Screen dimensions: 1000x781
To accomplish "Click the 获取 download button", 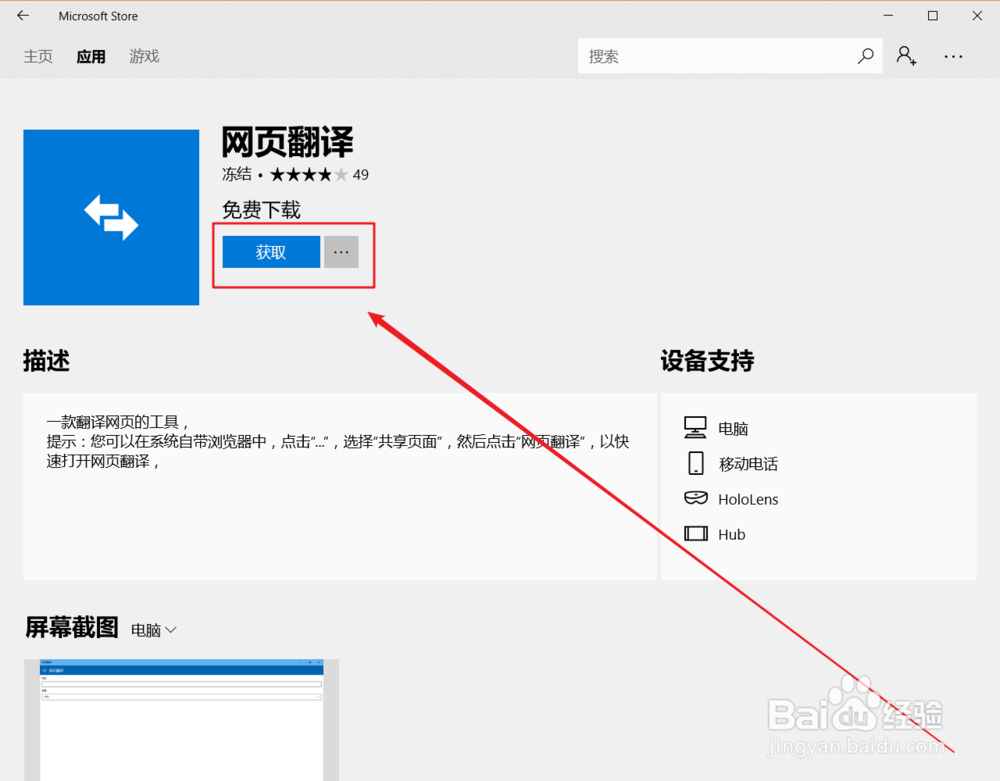I will pos(269,252).
